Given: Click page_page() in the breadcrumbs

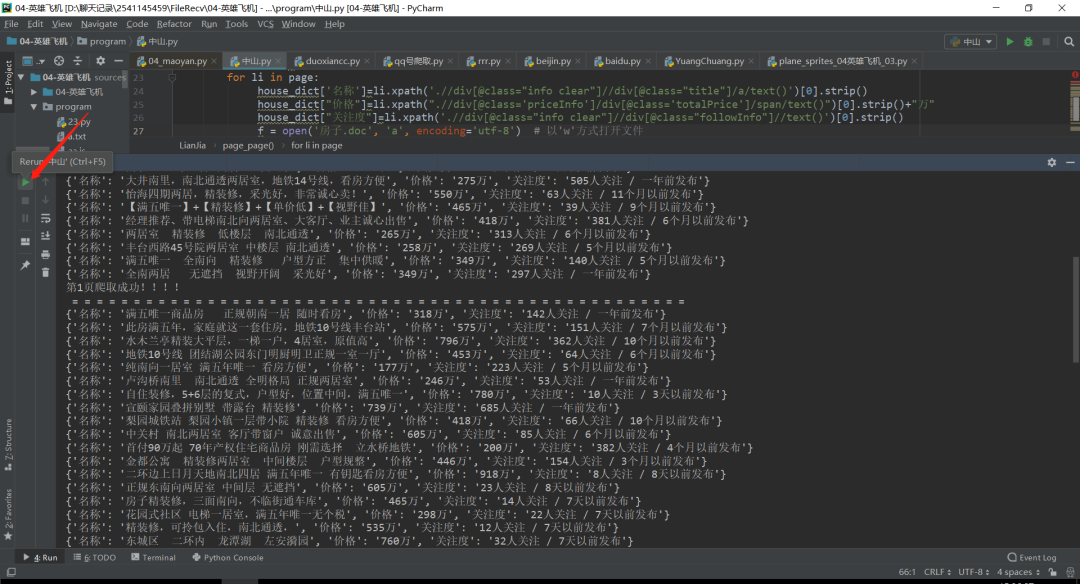Looking at the screenshot, I should [x=248, y=146].
